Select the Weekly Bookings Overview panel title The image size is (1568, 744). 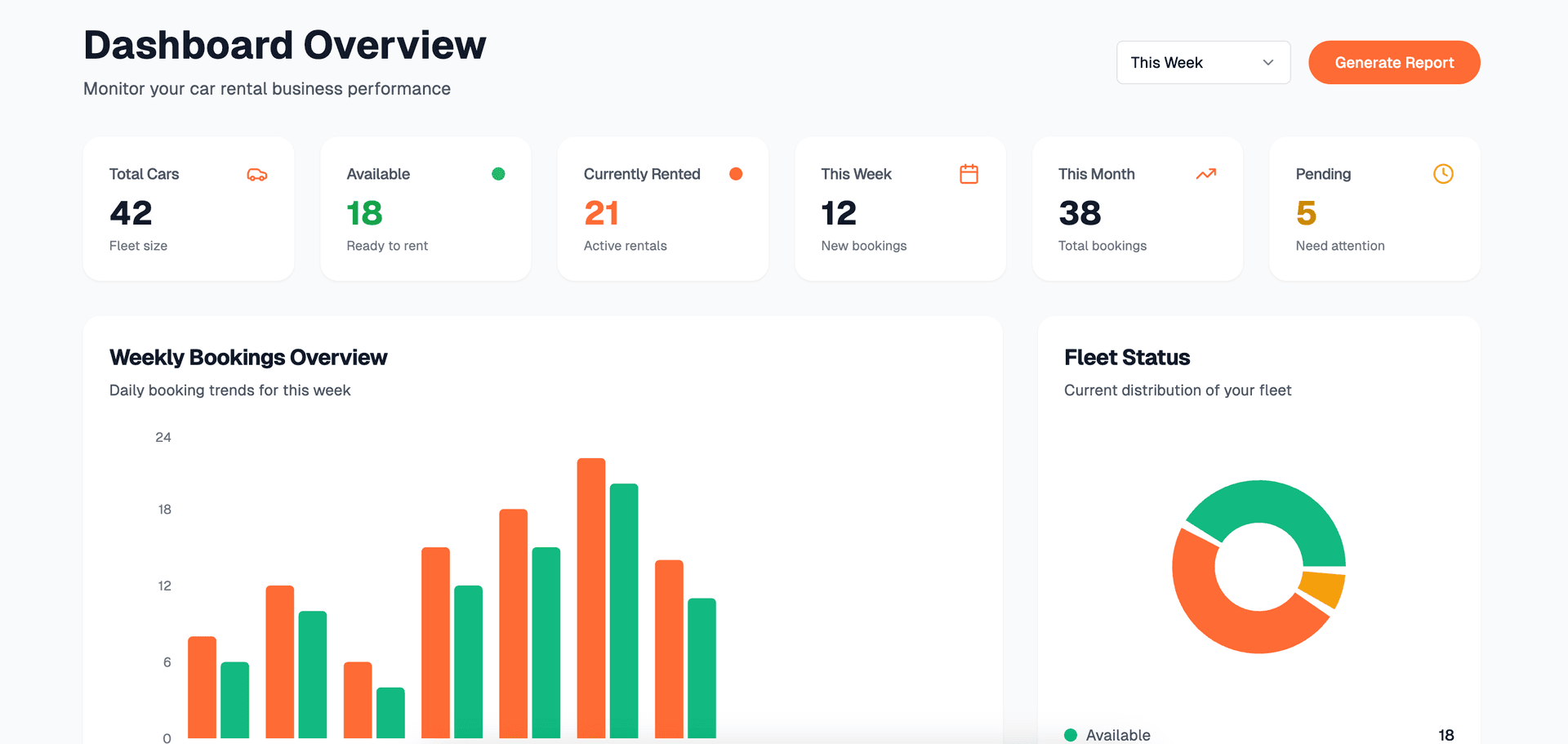[x=248, y=357]
